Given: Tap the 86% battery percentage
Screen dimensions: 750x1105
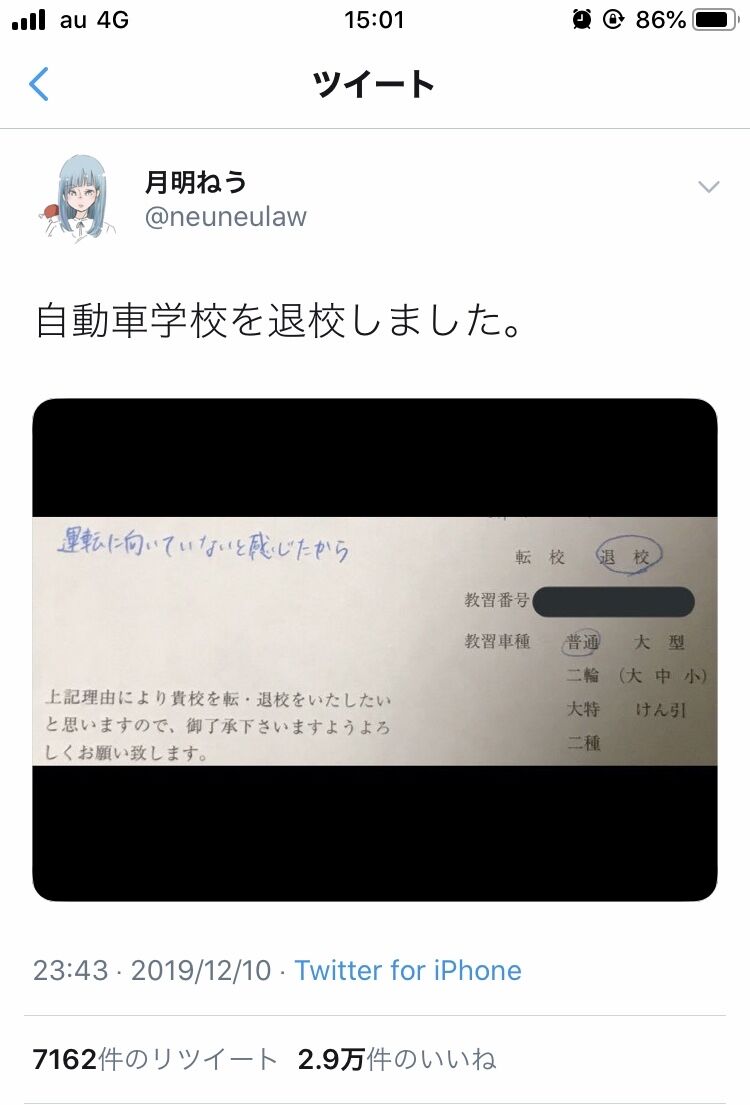Looking at the screenshot, I should [660, 20].
